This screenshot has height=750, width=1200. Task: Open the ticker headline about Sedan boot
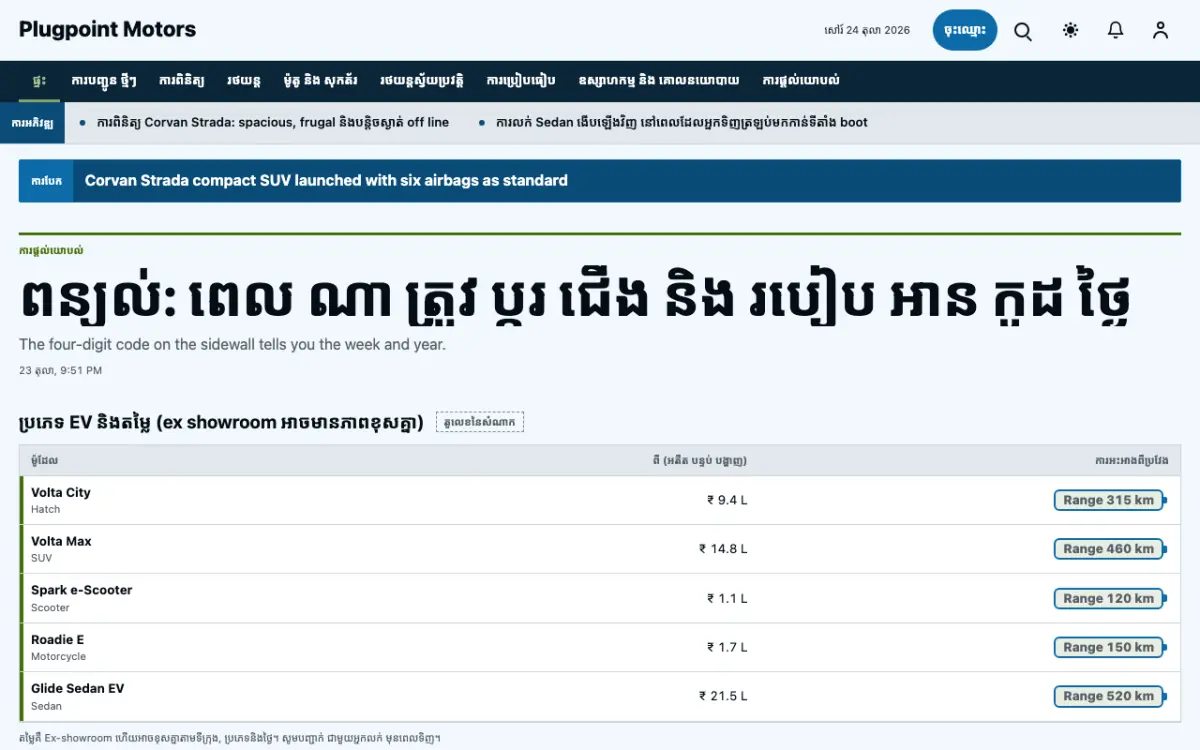[682, 122]
